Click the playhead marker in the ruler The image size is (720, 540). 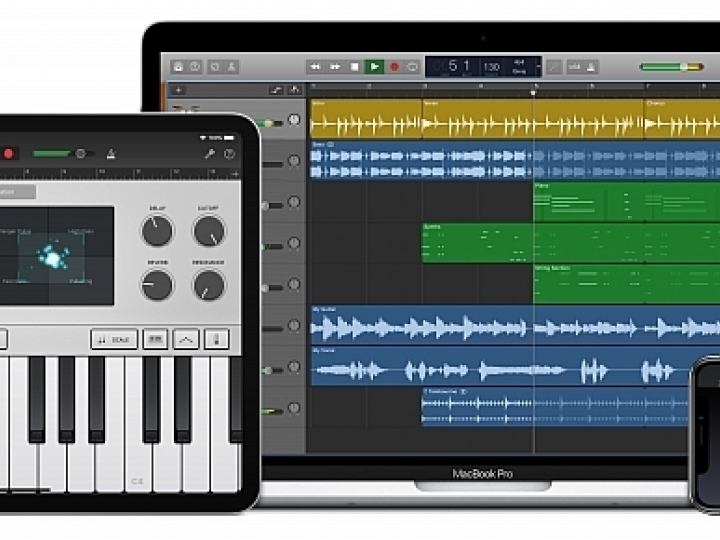tap(533, 93)
